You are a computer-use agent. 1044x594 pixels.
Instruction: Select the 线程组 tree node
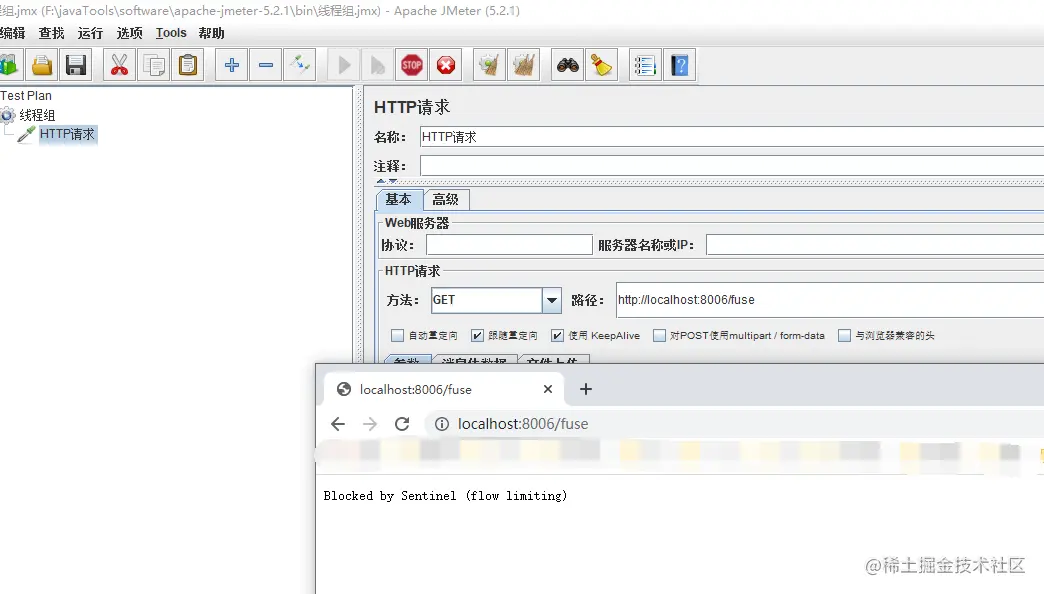pos(37,115)
